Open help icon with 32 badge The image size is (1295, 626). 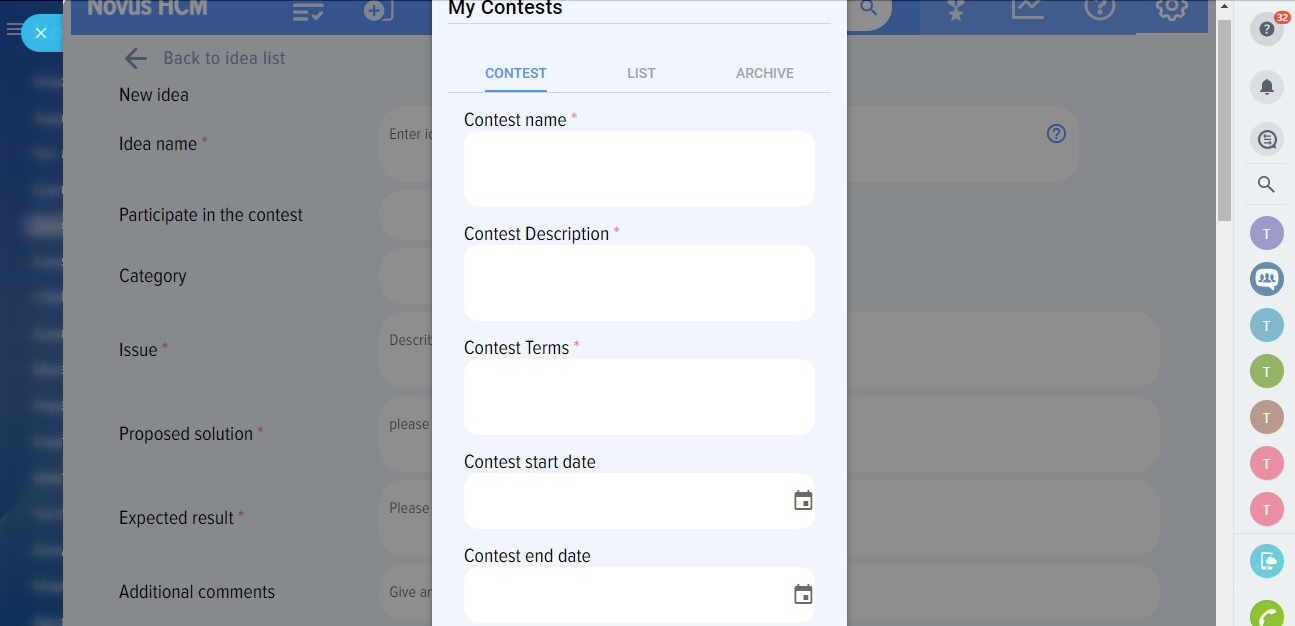[1266, 29]
